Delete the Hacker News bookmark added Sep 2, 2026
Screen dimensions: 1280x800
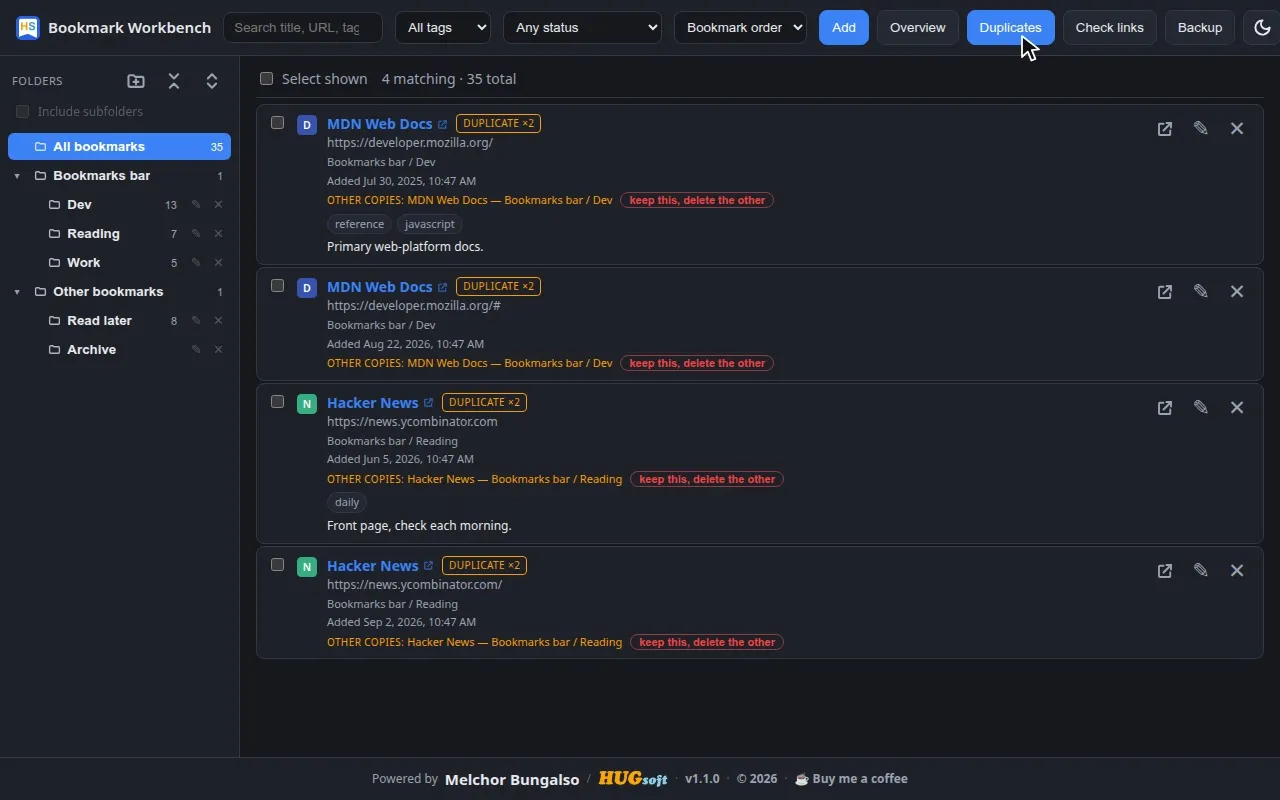click(1237, 571)
